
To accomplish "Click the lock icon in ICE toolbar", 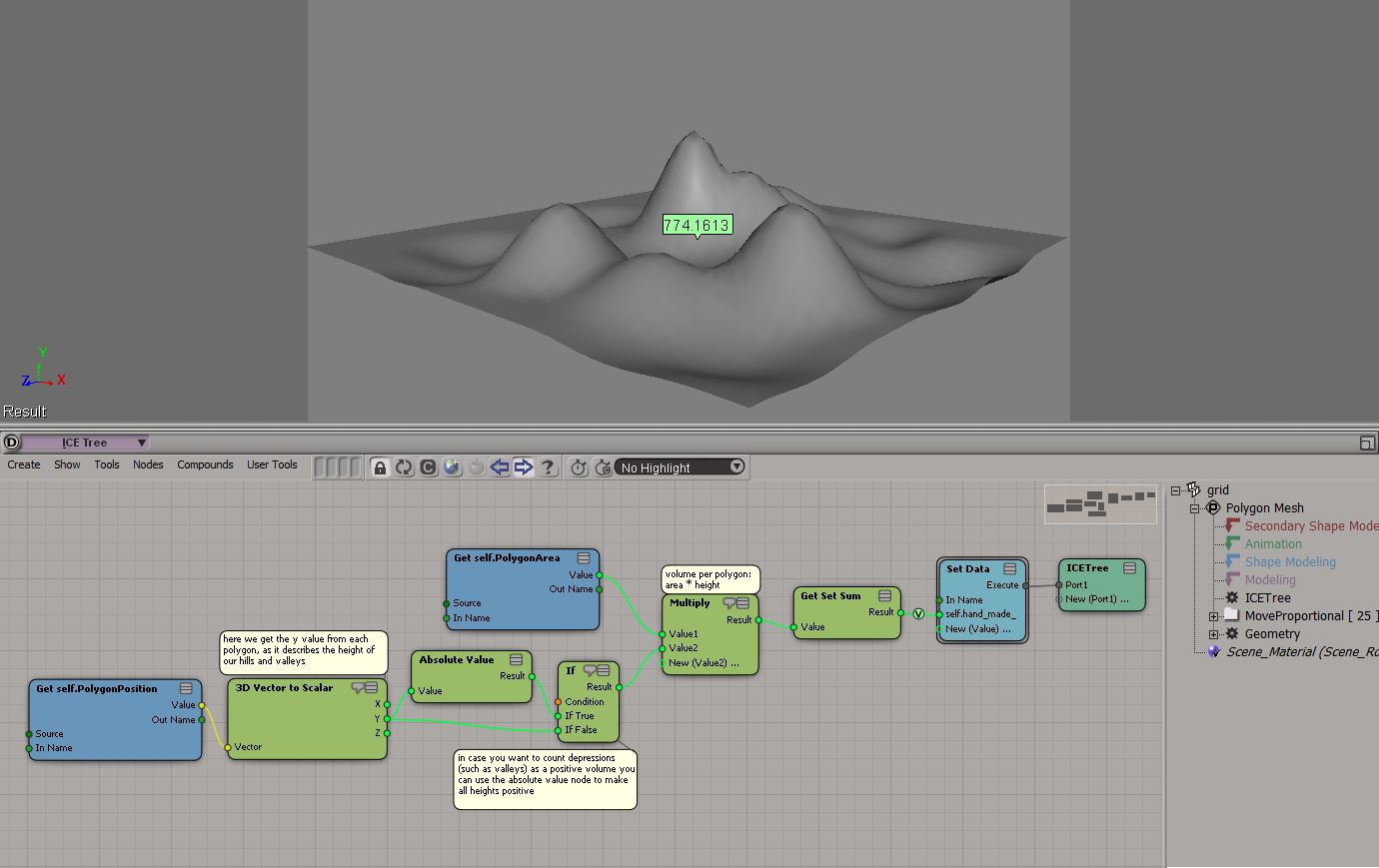I will point(380,467).
